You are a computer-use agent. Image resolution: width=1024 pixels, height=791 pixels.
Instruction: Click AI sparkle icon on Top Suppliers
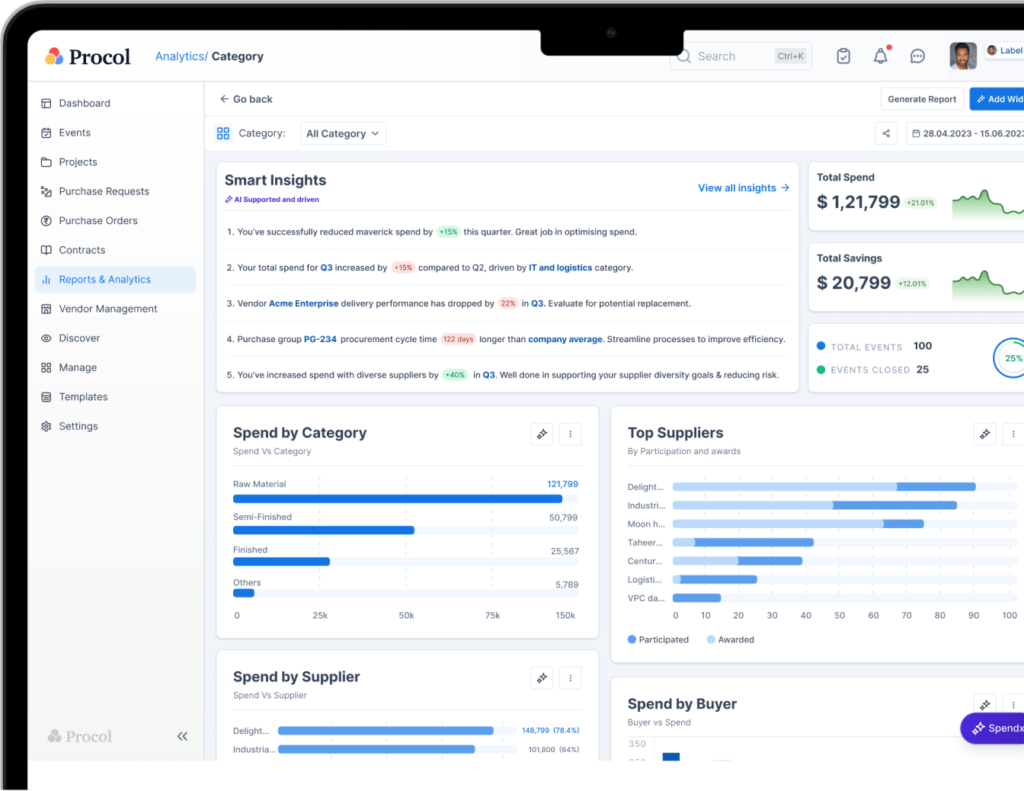(985, 433)
